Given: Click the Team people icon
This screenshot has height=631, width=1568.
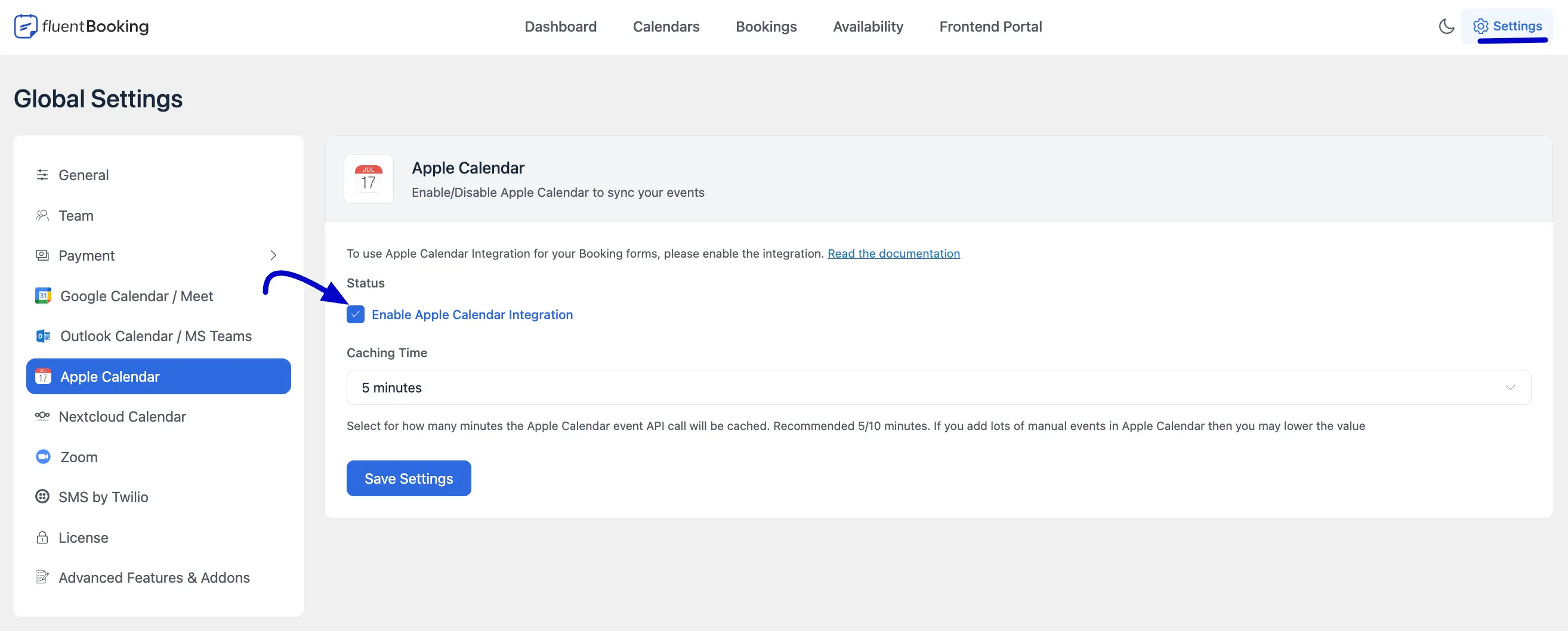Looking at the screenshot, I should pyautogui.click(x=42, y=215).
